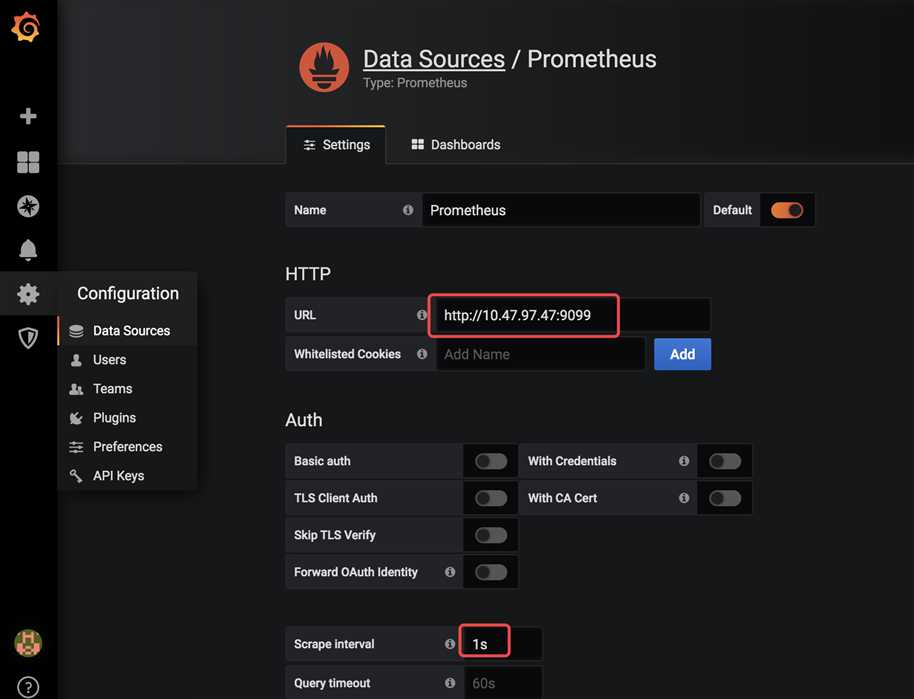
Task: Enable the With CA Cert toggle
Action: [x=725, y=498]
